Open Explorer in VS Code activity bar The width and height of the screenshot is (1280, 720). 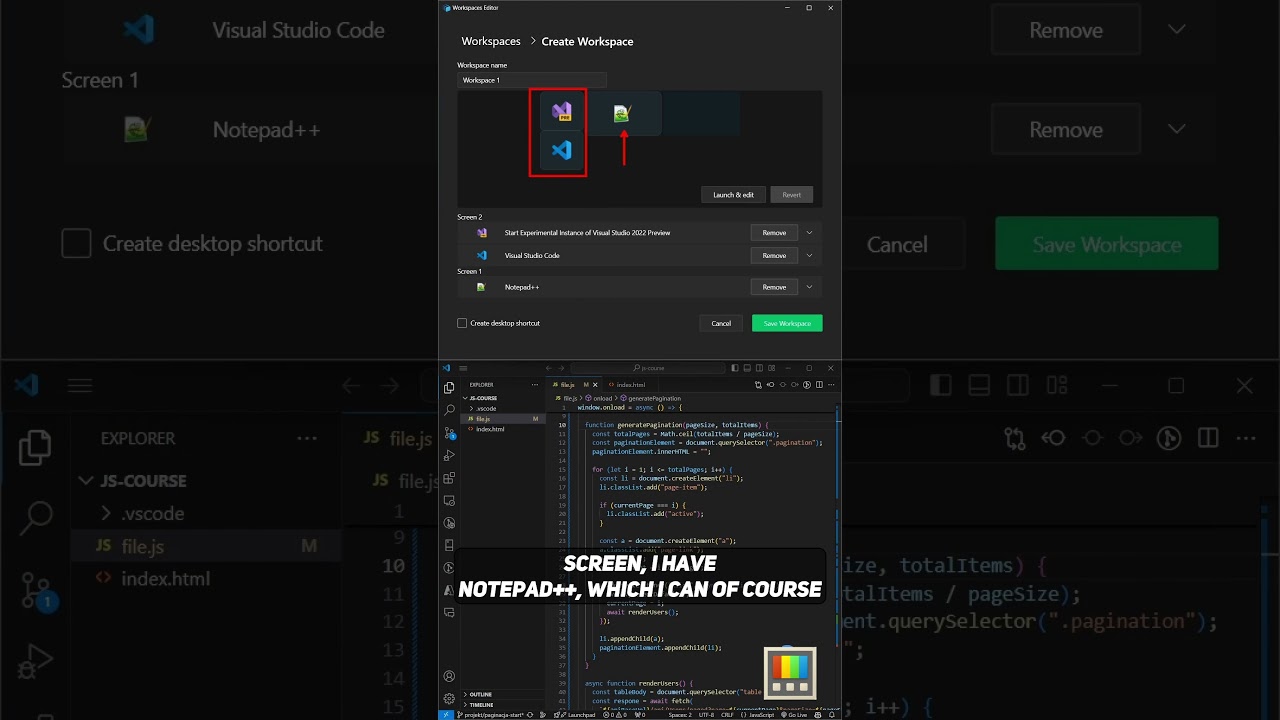pyautogui.click(x=449, y=388)
